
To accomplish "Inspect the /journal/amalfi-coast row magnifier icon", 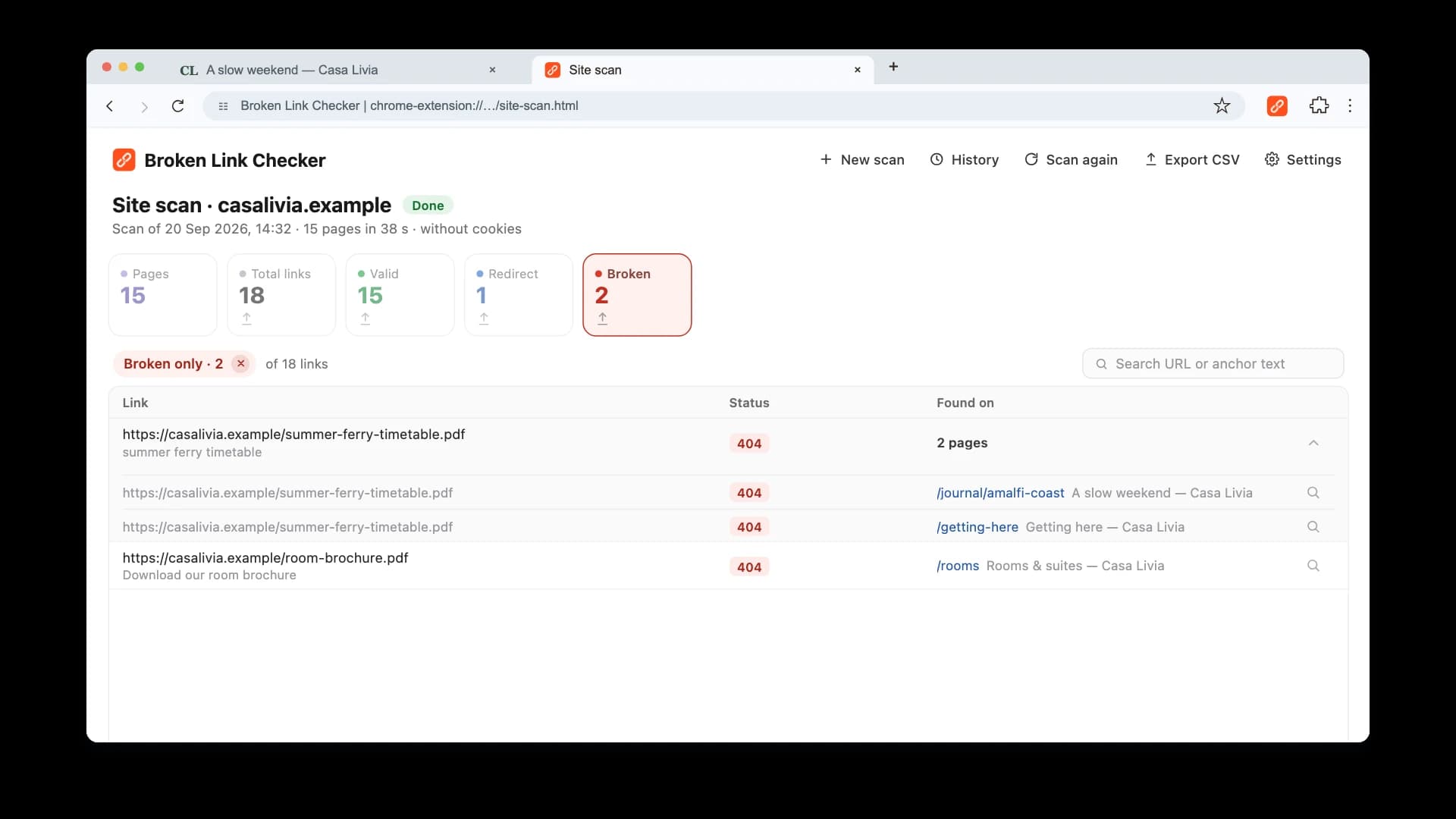I will point(1313,493).
